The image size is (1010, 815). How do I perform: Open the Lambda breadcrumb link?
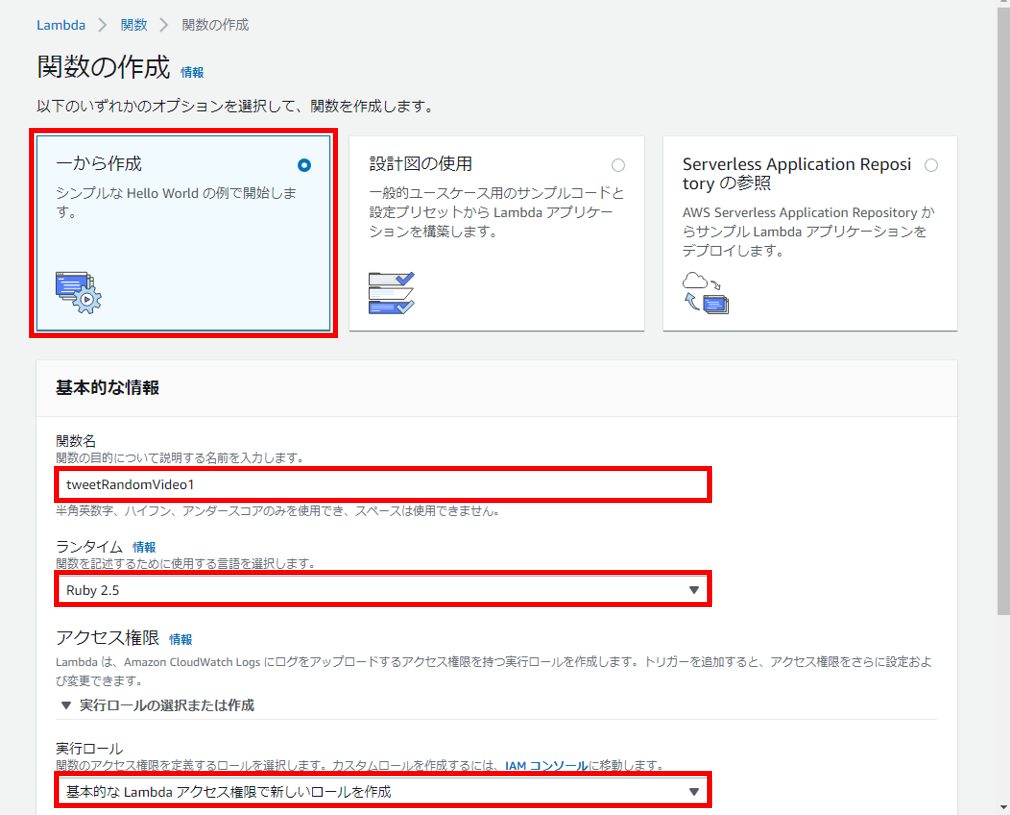(x=61, y=25)
